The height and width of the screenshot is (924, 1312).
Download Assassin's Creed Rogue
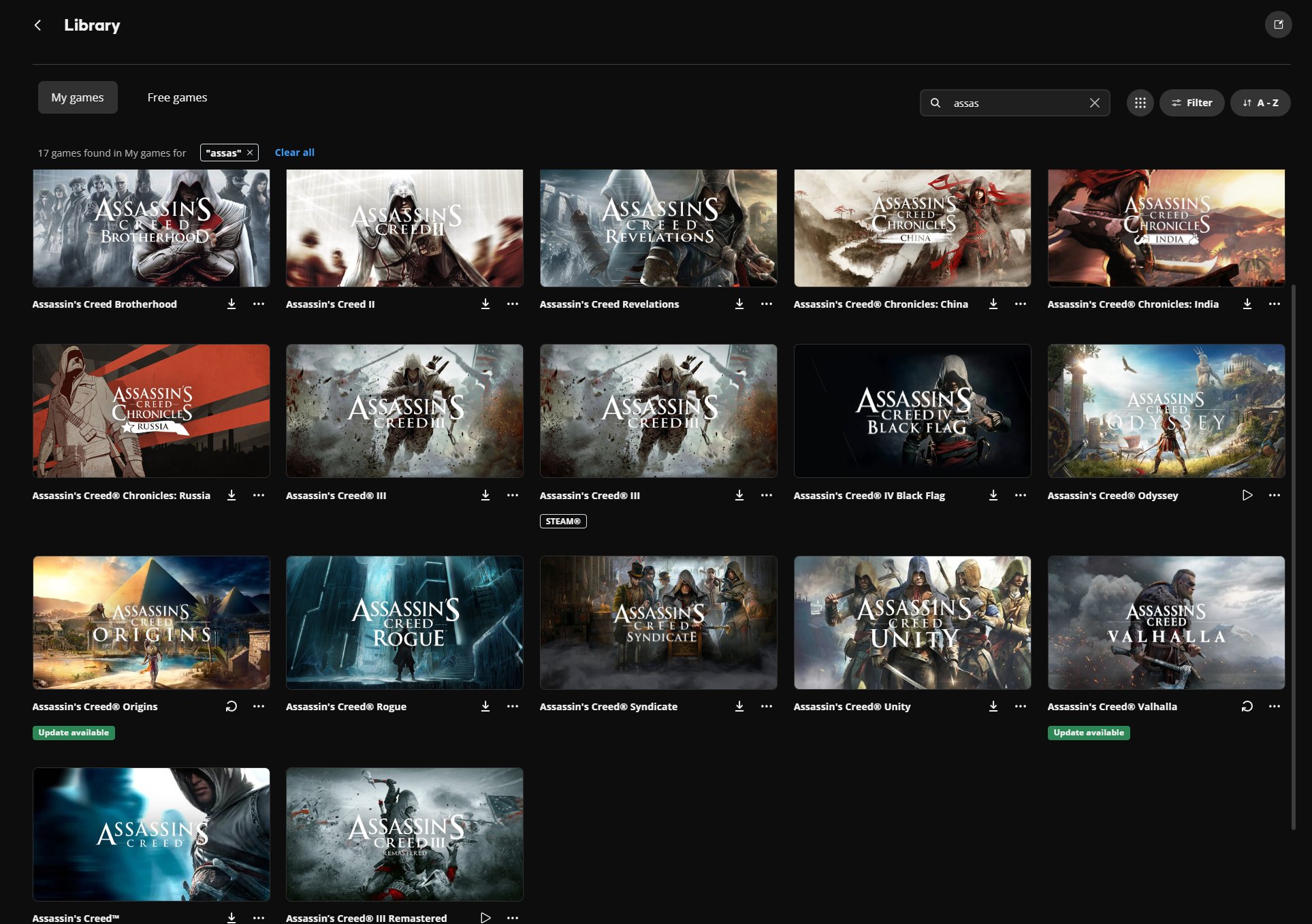485,707
